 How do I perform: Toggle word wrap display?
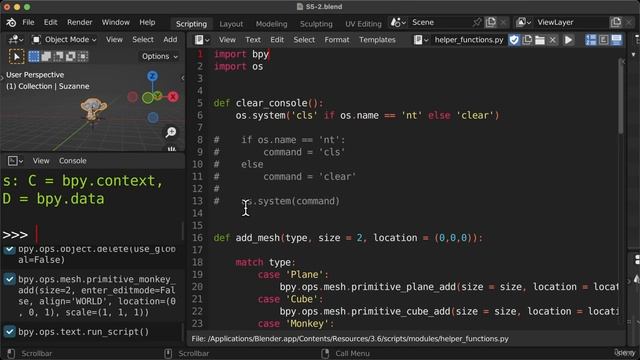(x=603, y=40)
